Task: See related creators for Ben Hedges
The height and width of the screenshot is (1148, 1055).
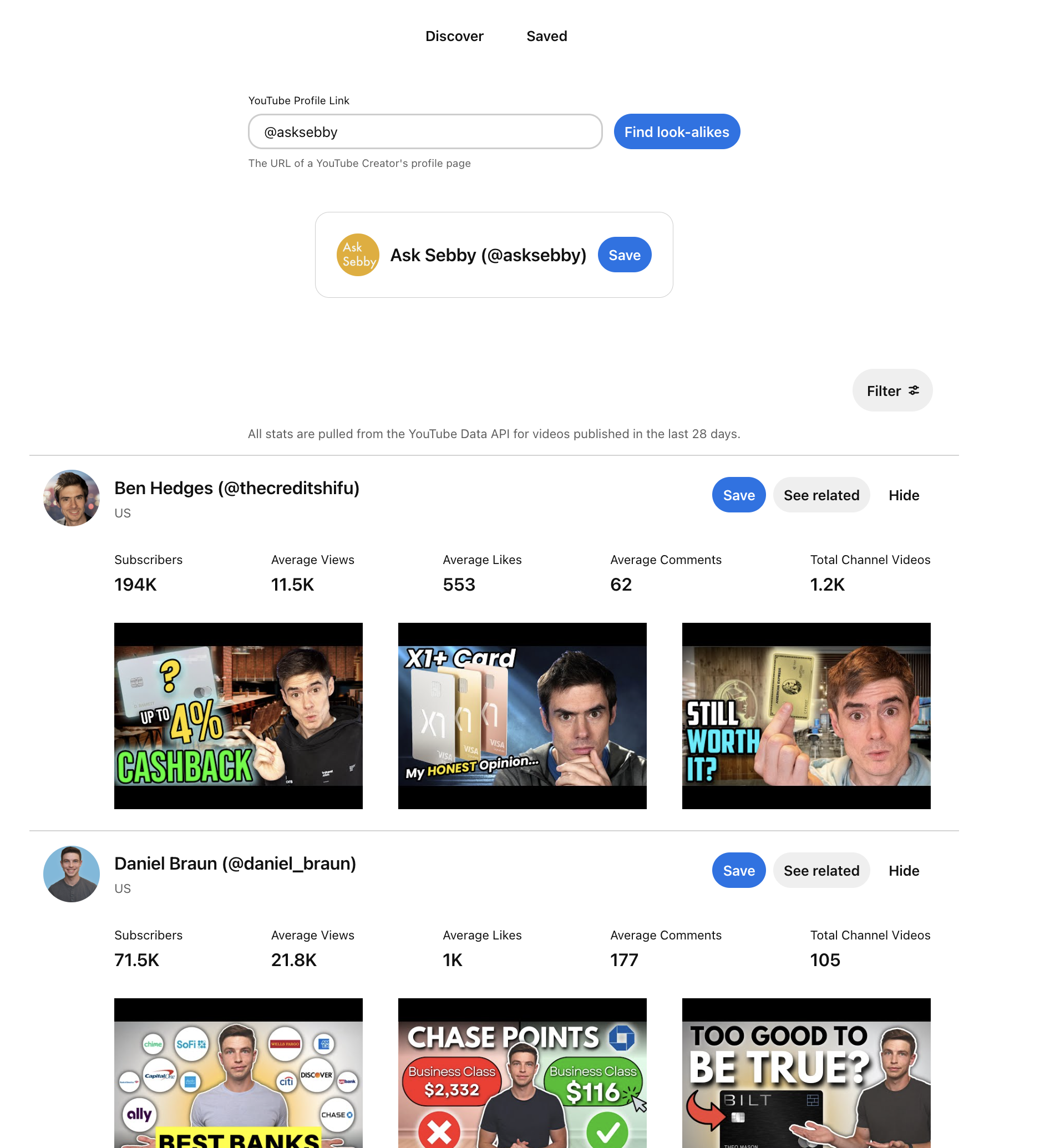Action: click(x=821, y=495)
